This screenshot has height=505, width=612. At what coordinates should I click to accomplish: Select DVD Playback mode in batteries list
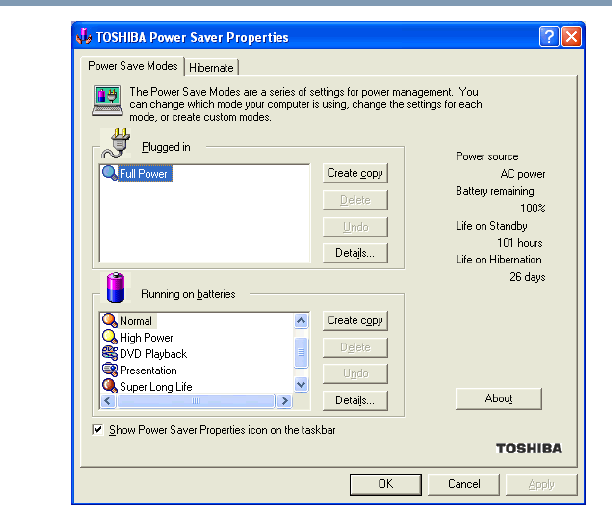click(x=153, y=354)
